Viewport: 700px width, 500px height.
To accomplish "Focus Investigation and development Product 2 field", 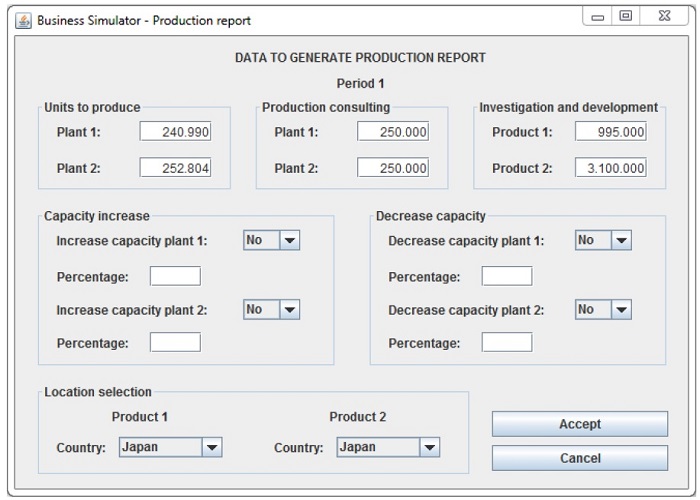I will point(610,168).
